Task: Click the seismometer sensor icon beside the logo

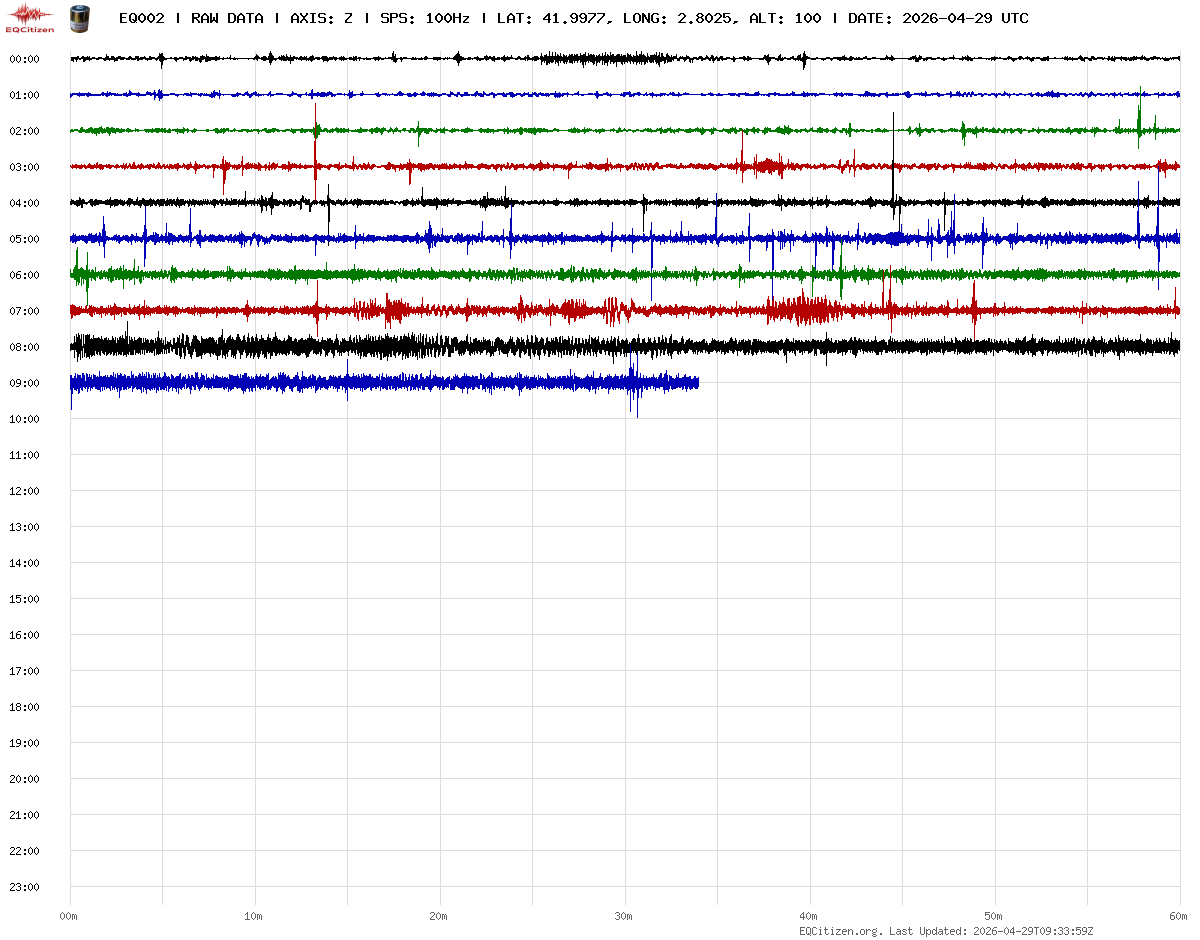Action: pyautogui.click(x=78, y=18)
